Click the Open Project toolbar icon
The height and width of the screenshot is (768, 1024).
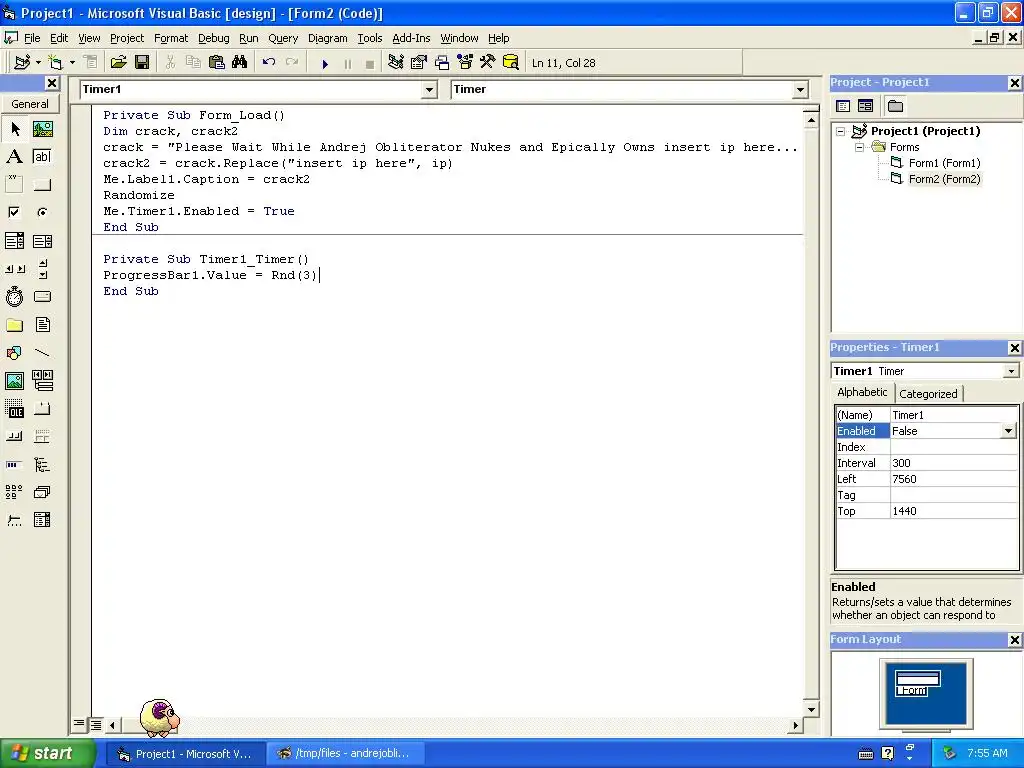click(118, 63)
